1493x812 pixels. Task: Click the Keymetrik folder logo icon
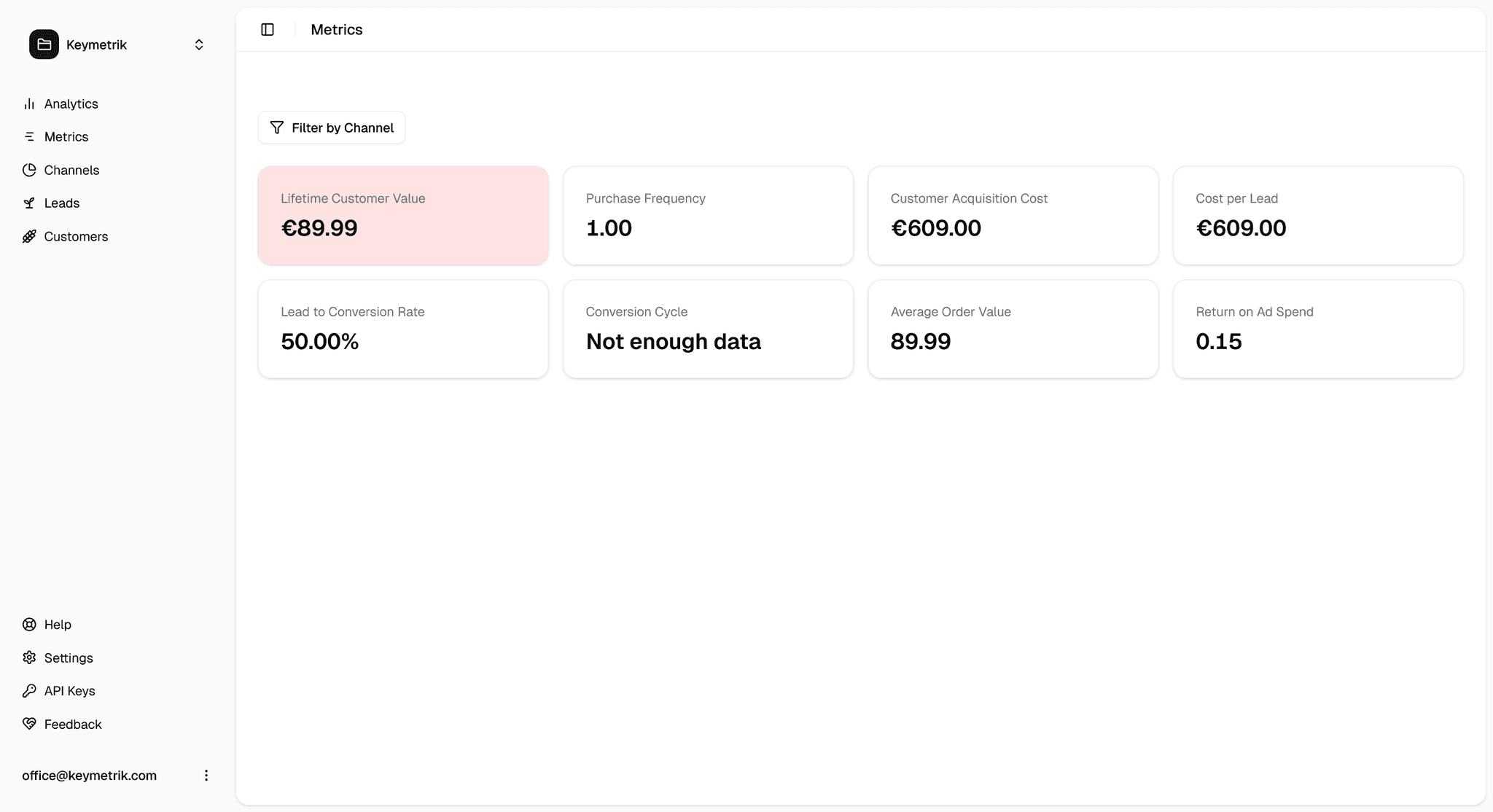[44, 44]
